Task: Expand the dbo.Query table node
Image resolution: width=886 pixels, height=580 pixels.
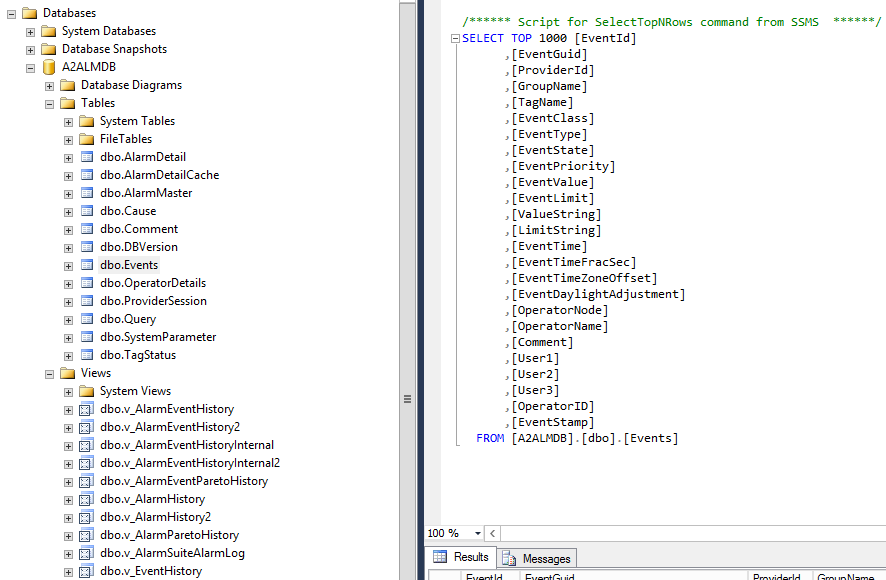Action: pyautogui.click(x=68, y=319)
